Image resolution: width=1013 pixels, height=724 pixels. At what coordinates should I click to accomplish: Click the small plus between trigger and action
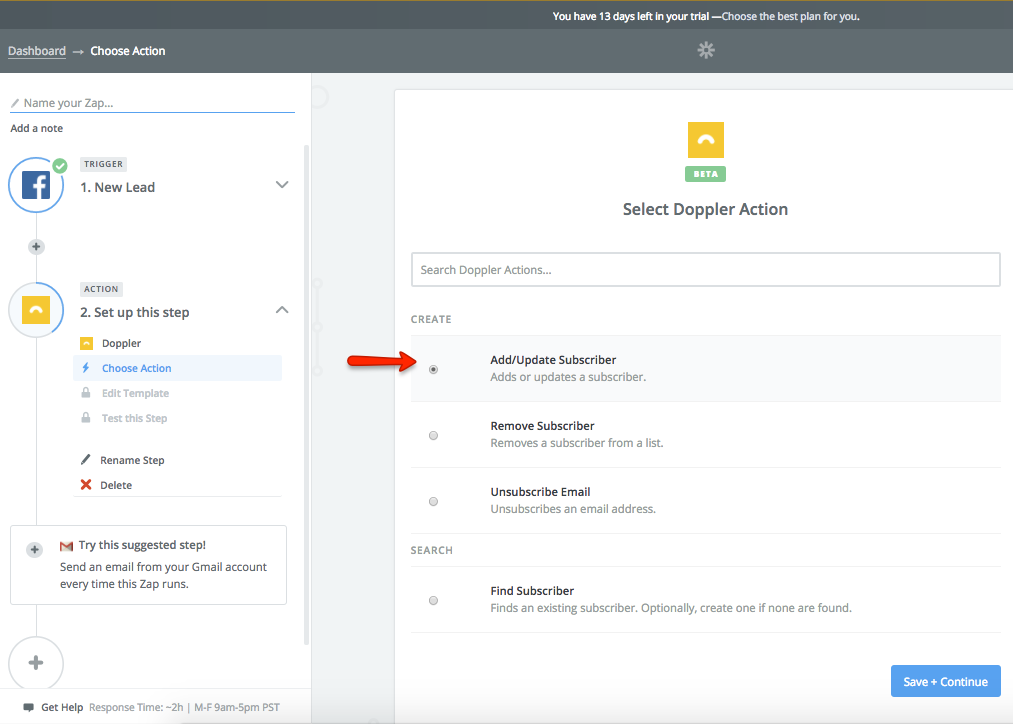(36, 247)
